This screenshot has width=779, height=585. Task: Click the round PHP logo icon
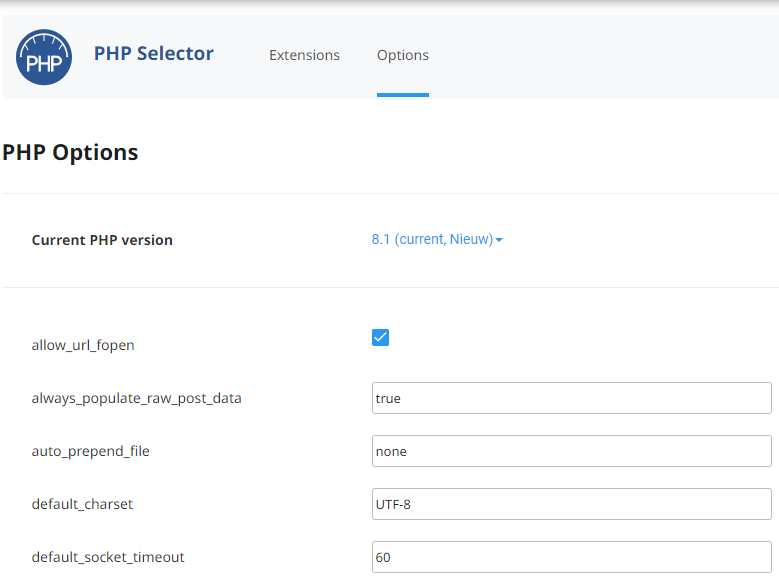tap(44, 57)
